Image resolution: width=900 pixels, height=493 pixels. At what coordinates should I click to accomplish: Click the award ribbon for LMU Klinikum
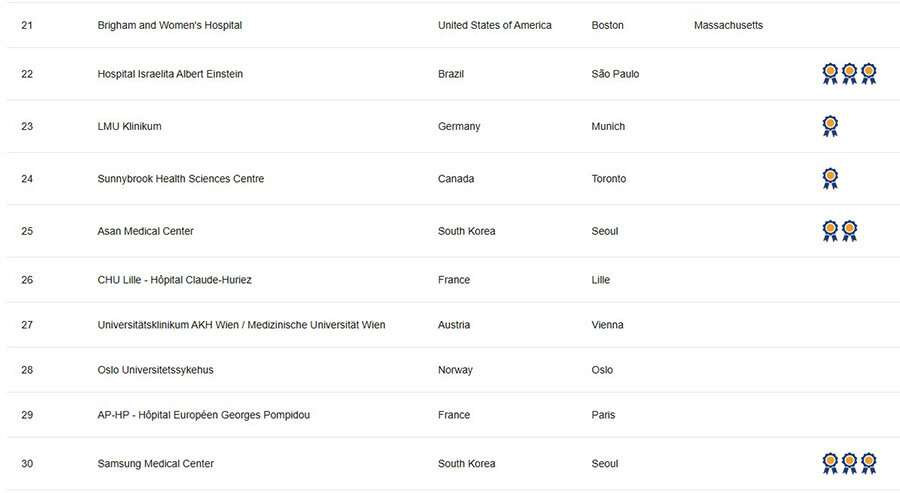coord(830,126)
